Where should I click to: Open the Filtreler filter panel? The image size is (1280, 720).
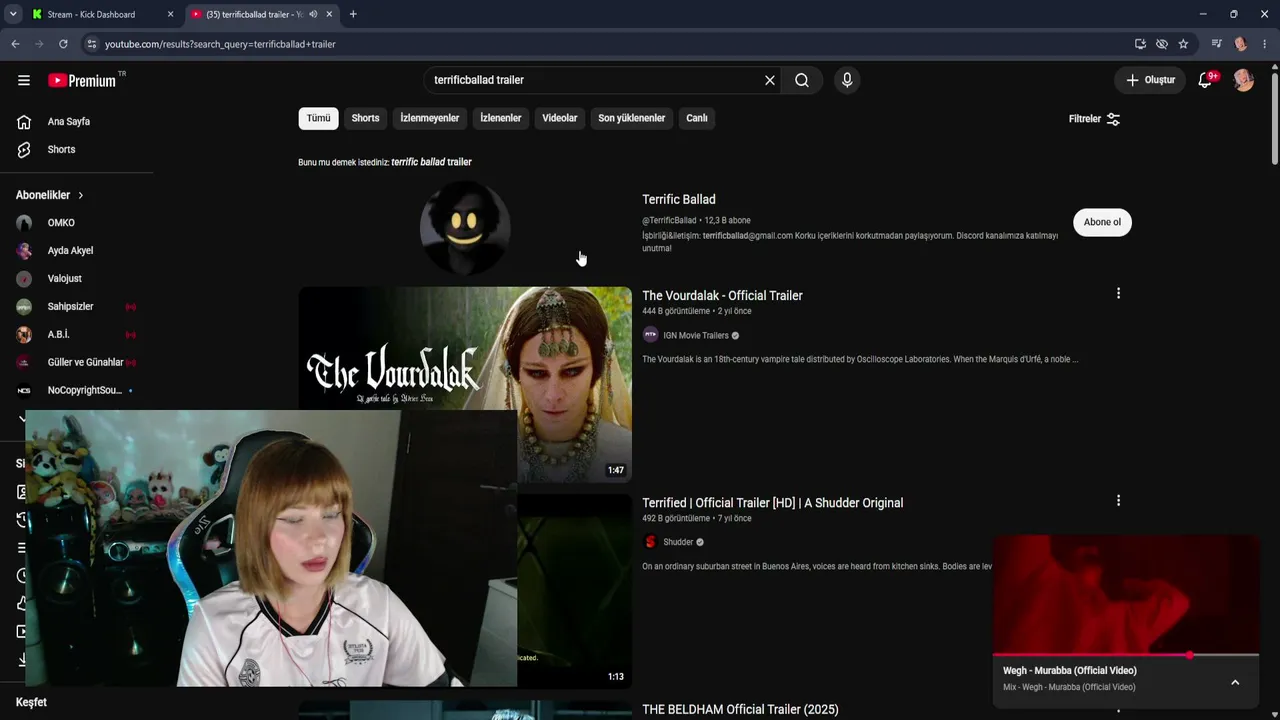pos(1094,119)
